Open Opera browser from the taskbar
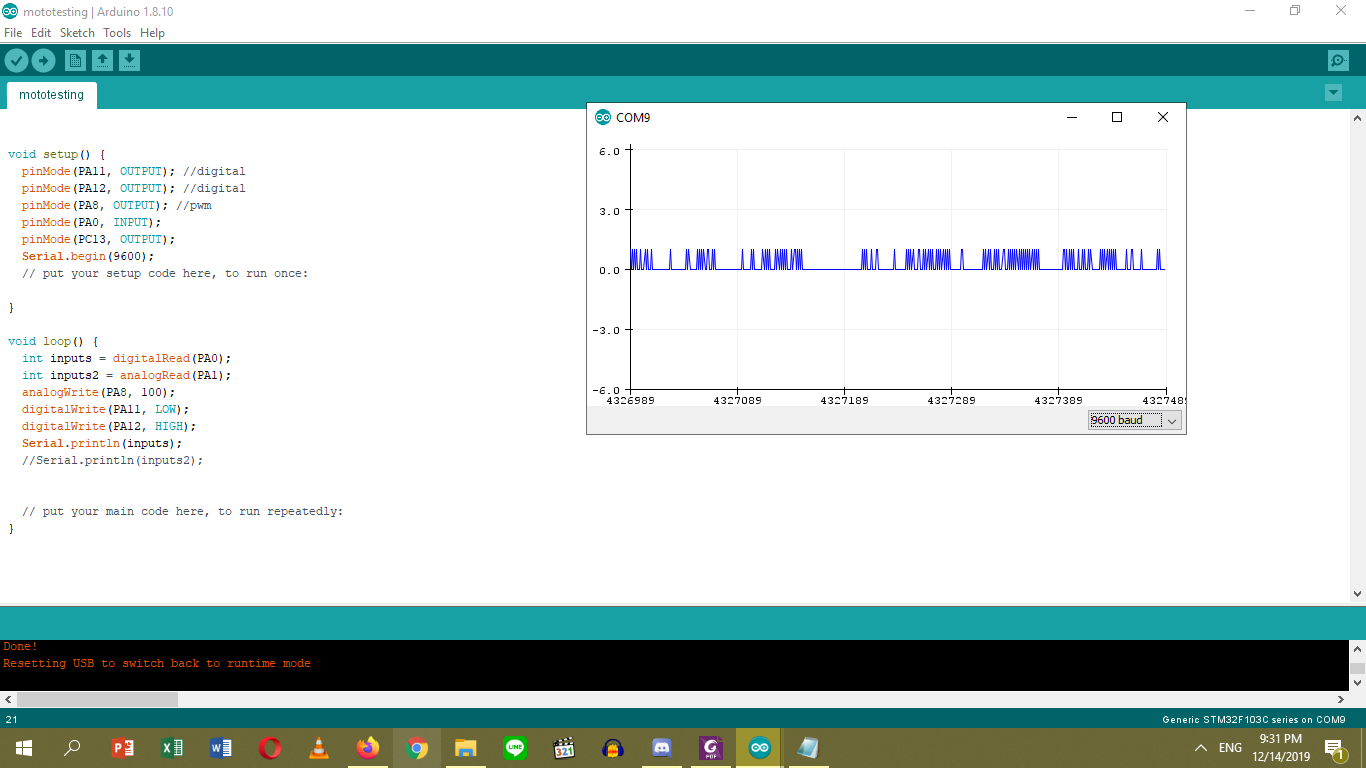Viewport: 1366px width, 768px height. (x=270, y=748)
